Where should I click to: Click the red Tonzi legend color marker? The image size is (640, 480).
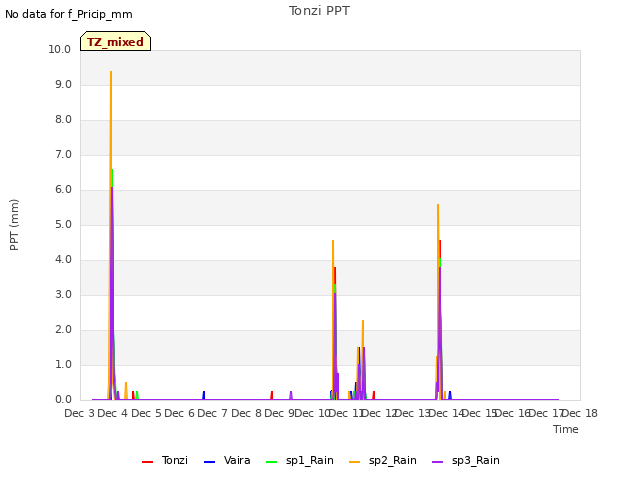pyautogui.click(x=147, y=462)
